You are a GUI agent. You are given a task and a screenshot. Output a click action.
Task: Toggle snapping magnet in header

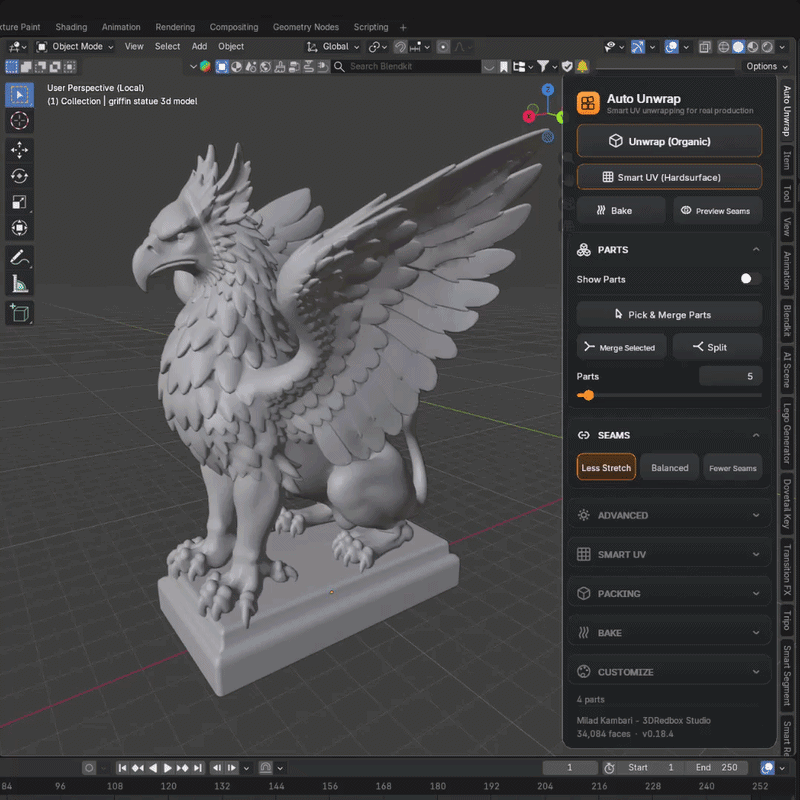tap(401, 47)
